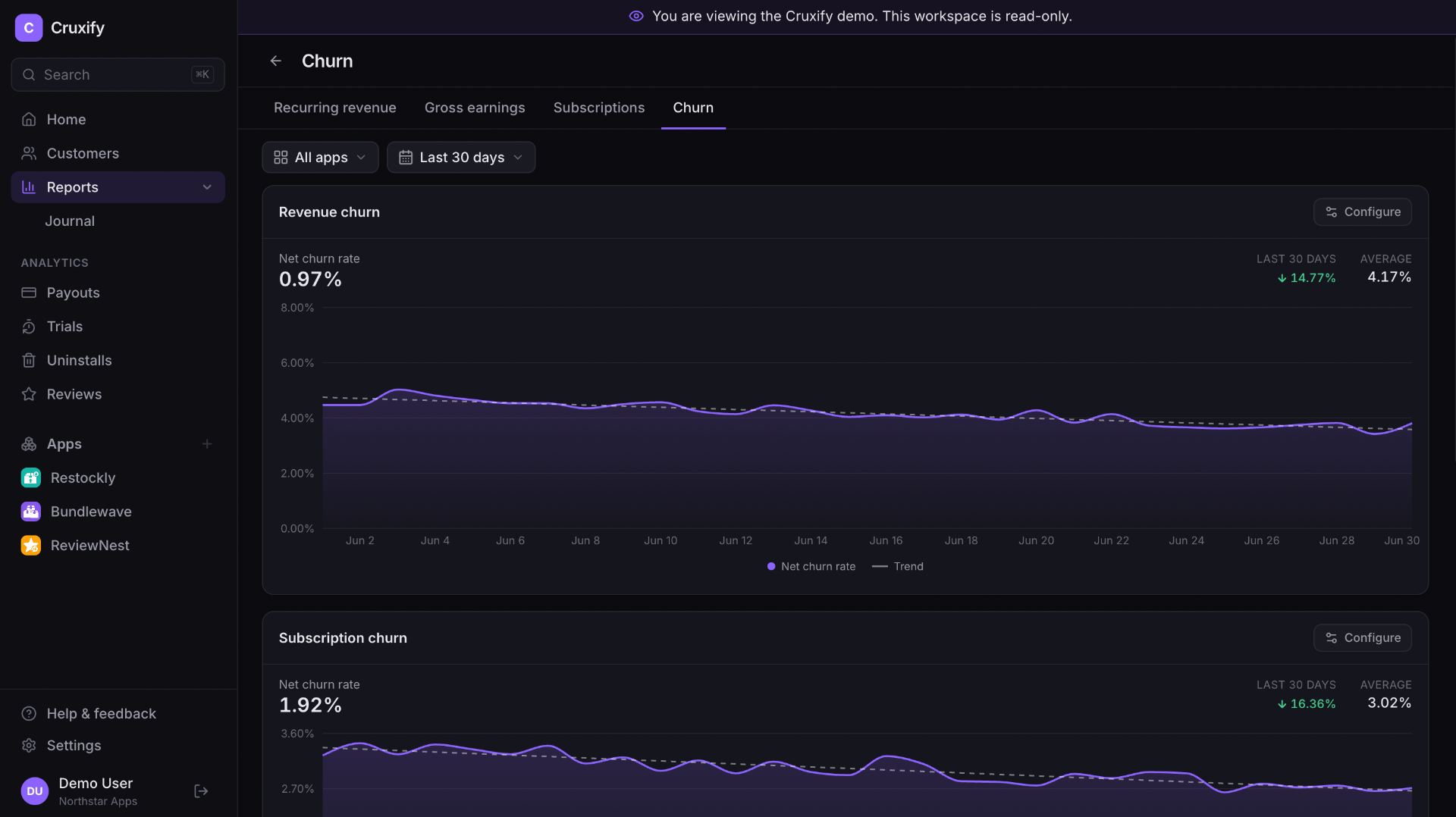Open Payouts analytics
Viewport: 1456px width, 817px height.
coord(118,293)
